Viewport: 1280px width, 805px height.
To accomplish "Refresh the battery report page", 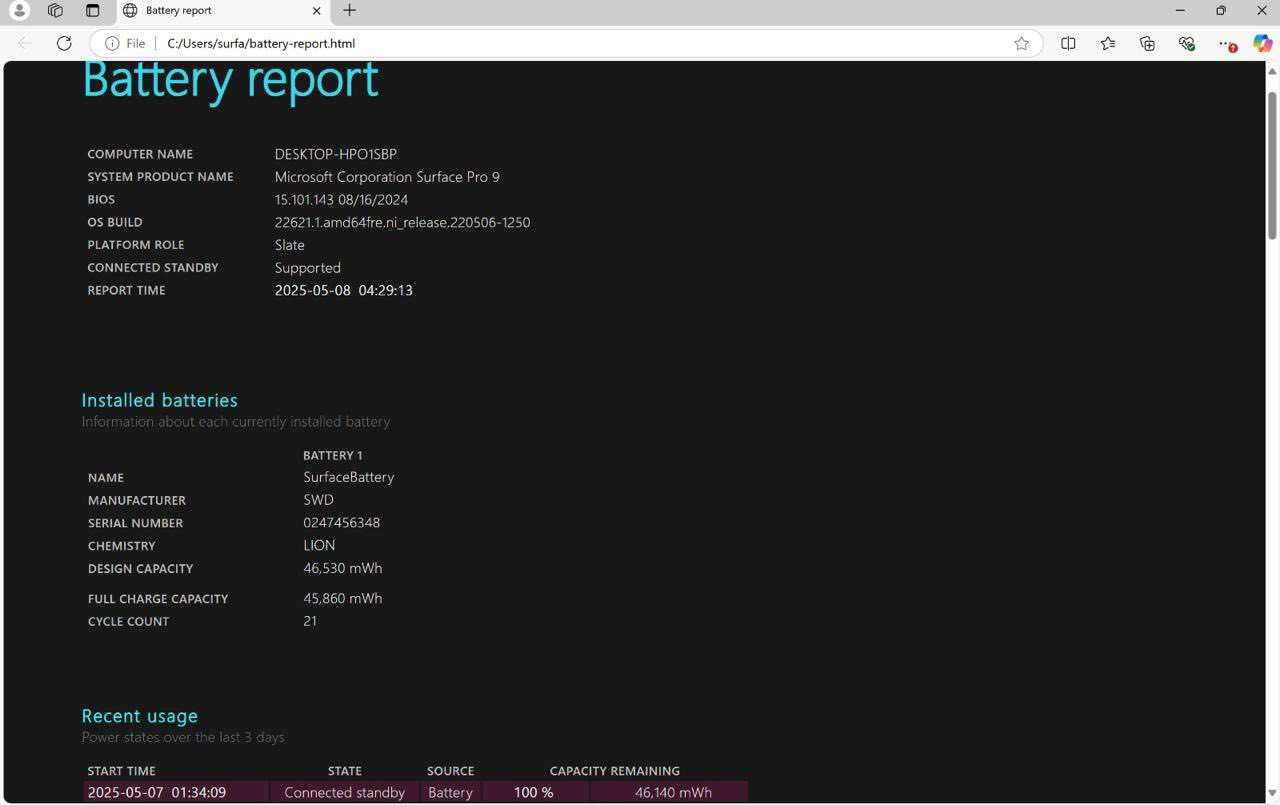I will 64,43.
